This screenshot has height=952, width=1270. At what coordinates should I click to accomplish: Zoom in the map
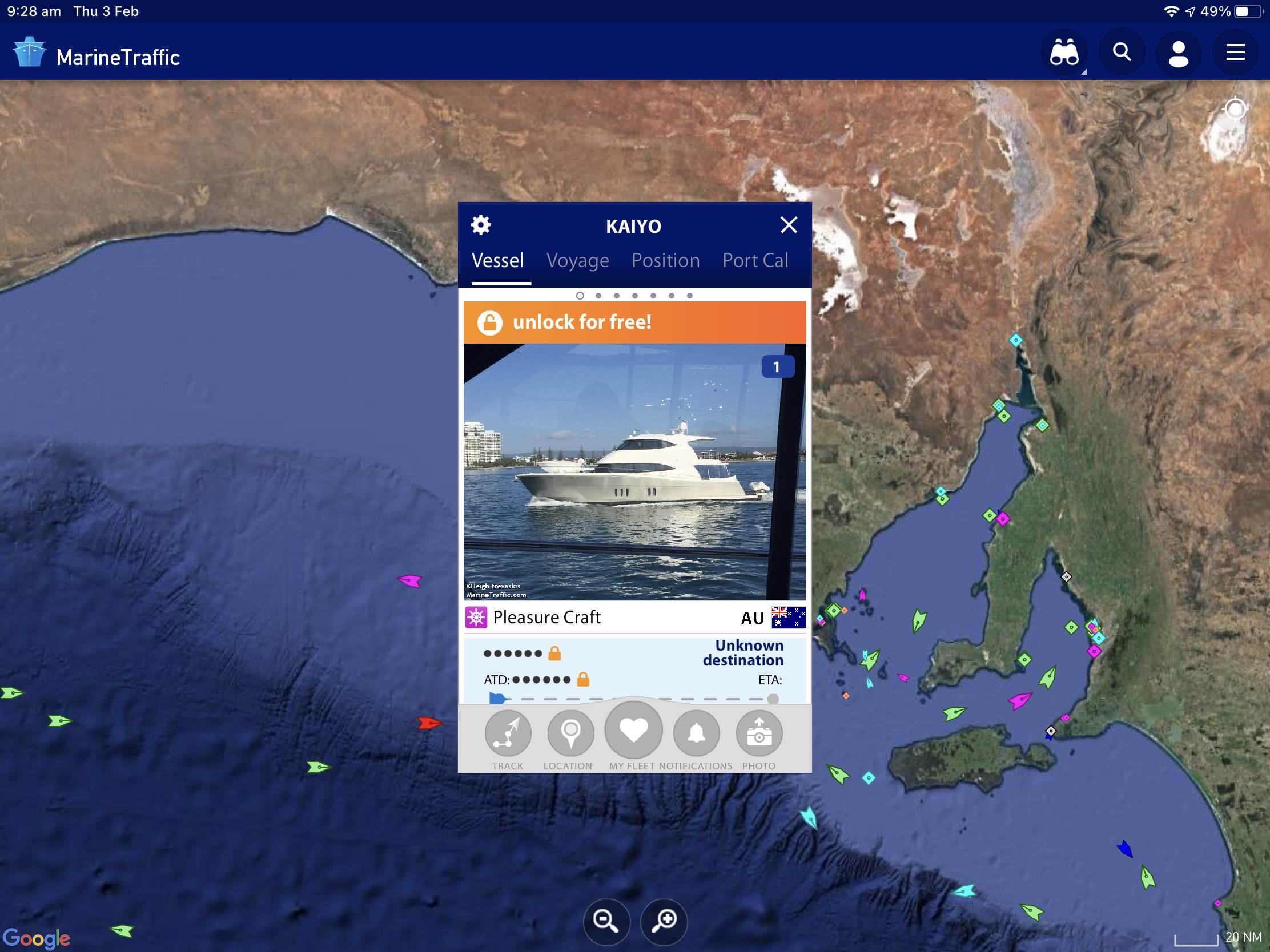coord(664,921)
